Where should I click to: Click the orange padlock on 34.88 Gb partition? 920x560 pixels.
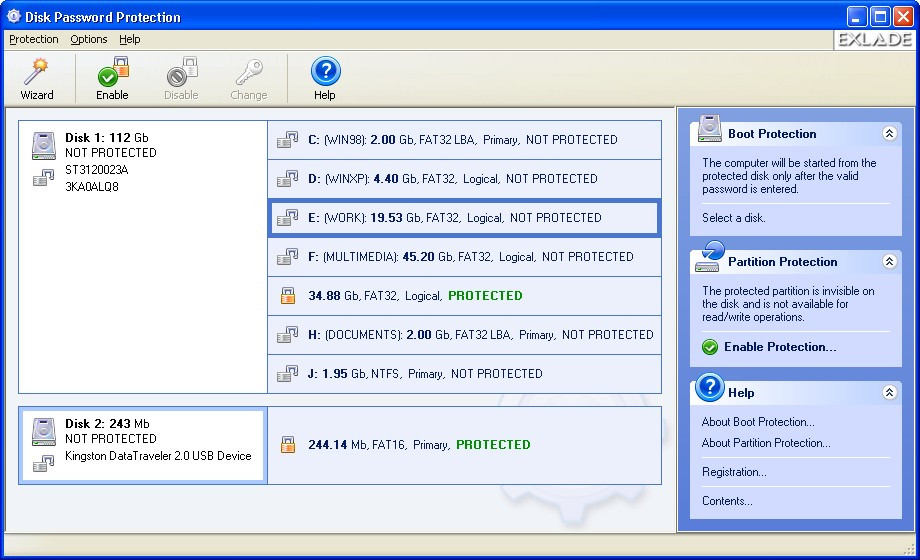[x=288, y=295]
